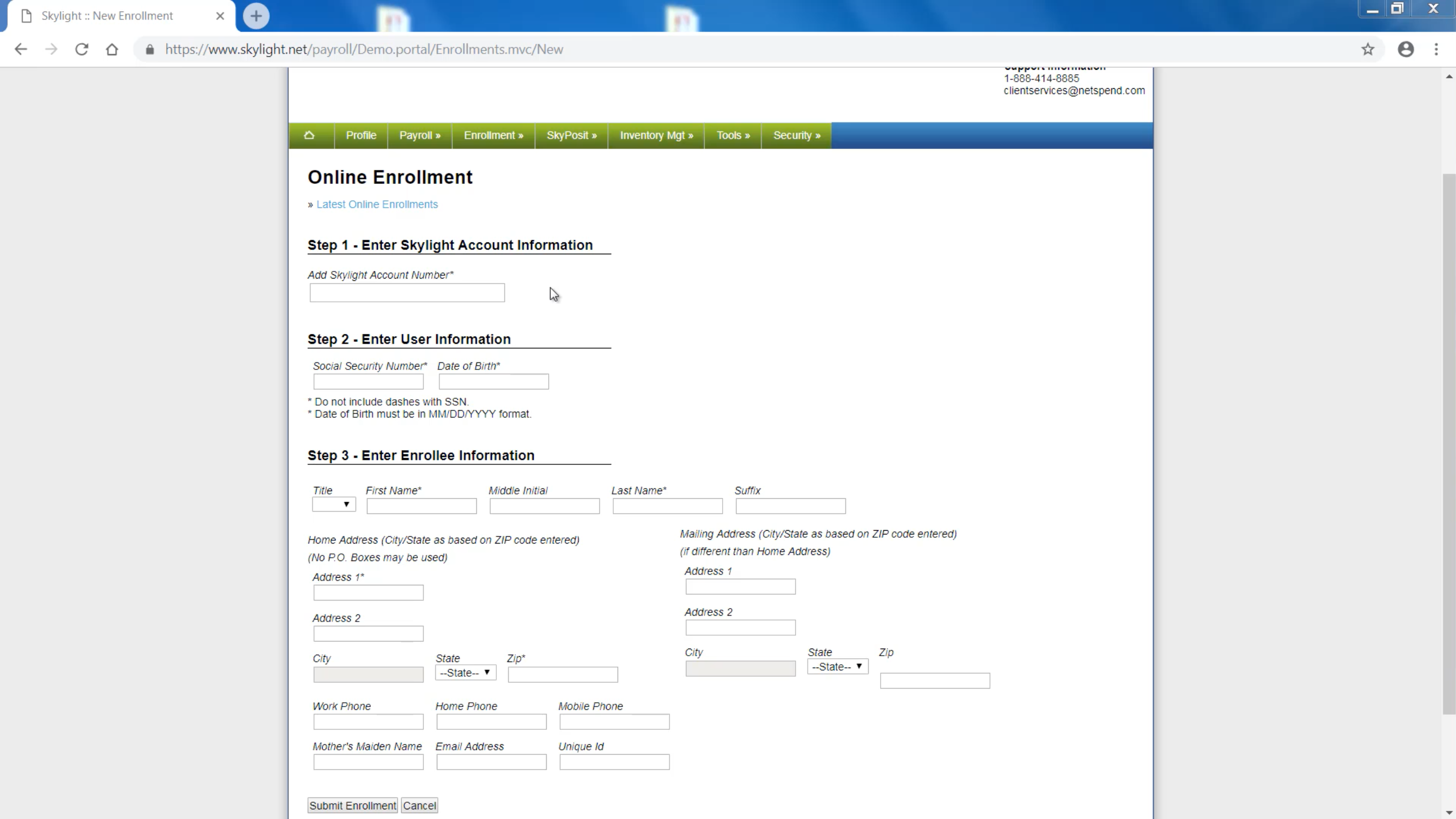The image size is (1456, 819).
Task: Click the page vertical scrollbar thumb
Action: pyautogui.click(x=1448, y=444)
